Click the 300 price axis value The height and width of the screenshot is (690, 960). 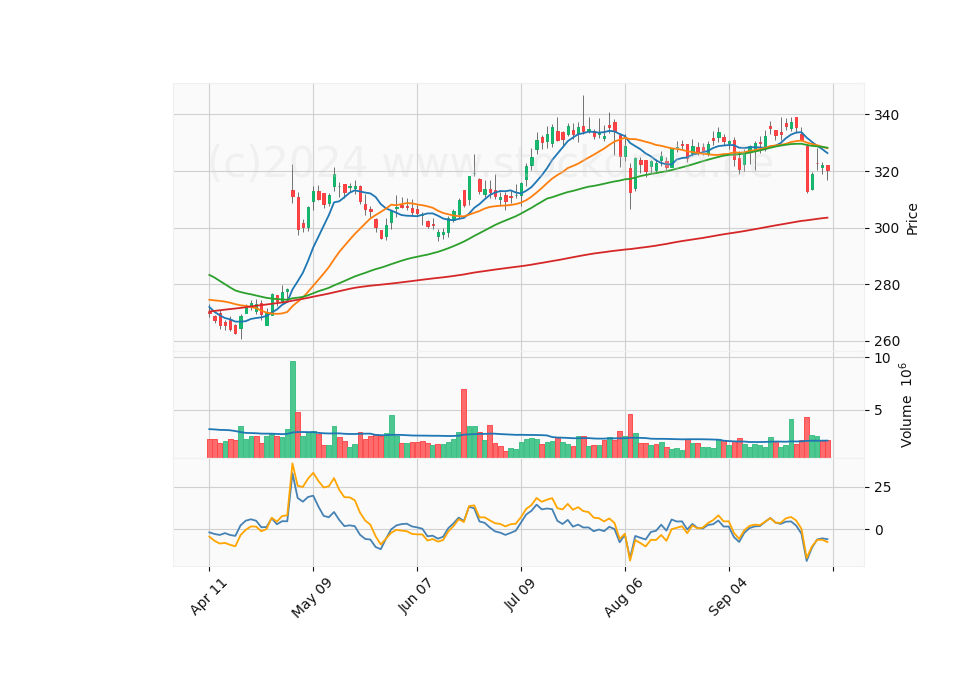click(887, 228)
